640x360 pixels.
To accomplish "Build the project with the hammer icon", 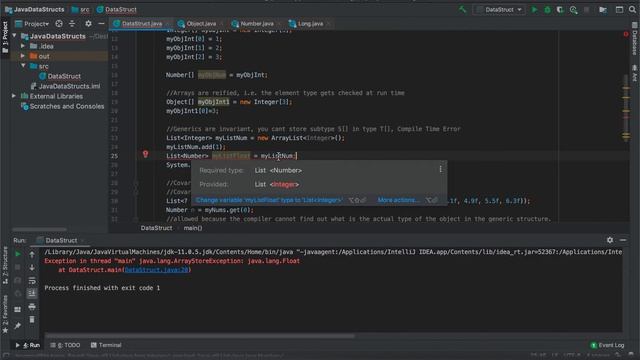I will click(x=462, y=9).
